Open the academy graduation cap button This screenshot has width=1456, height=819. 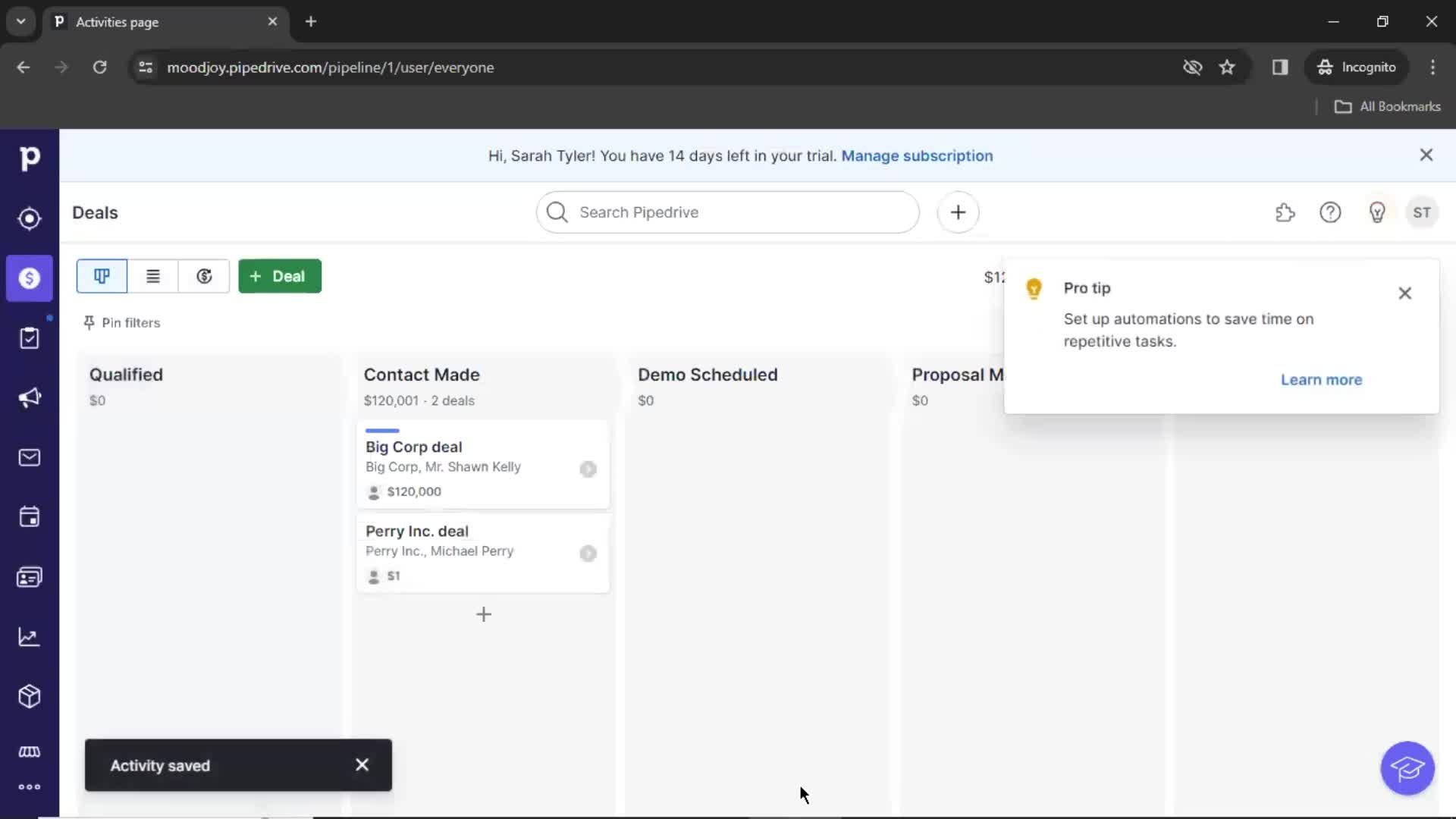pyautogui.click(x=1407, y=768)
